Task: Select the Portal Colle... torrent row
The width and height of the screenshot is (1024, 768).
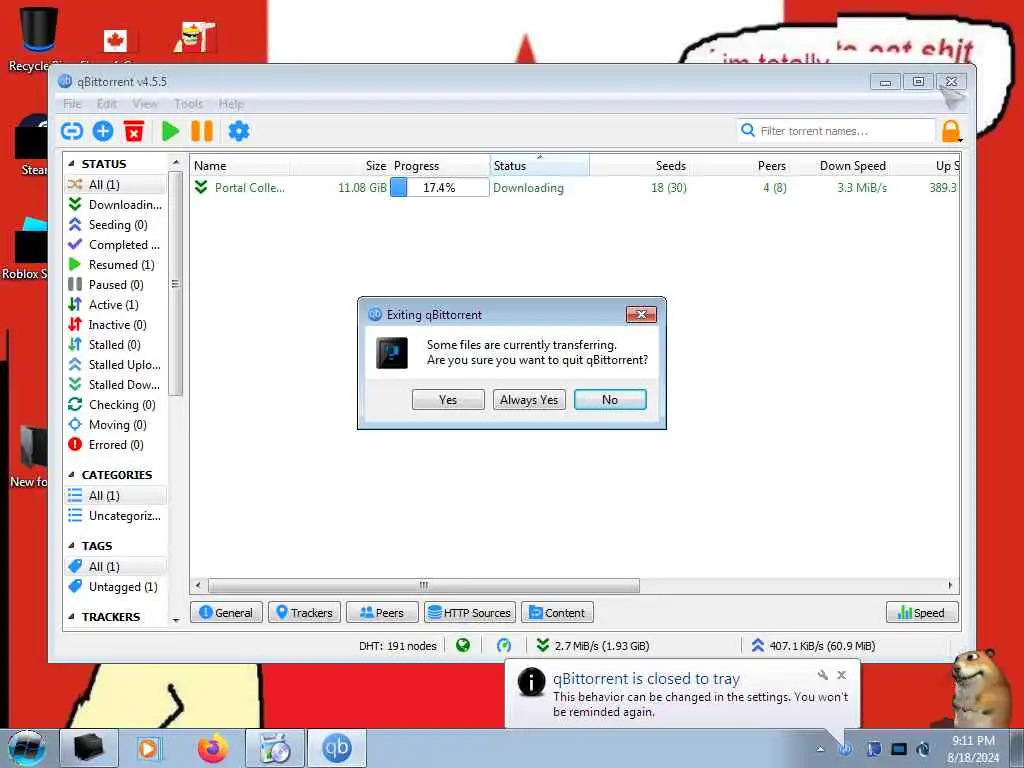Action: pos(575,187)
